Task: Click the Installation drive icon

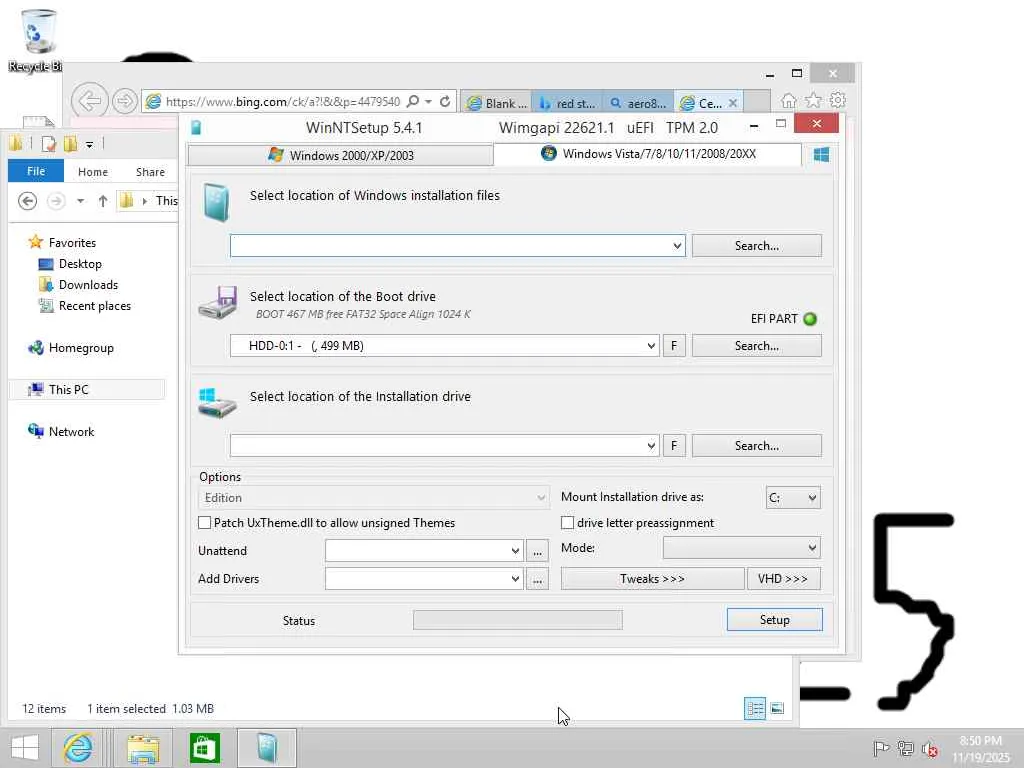Action: click(217, 403)
